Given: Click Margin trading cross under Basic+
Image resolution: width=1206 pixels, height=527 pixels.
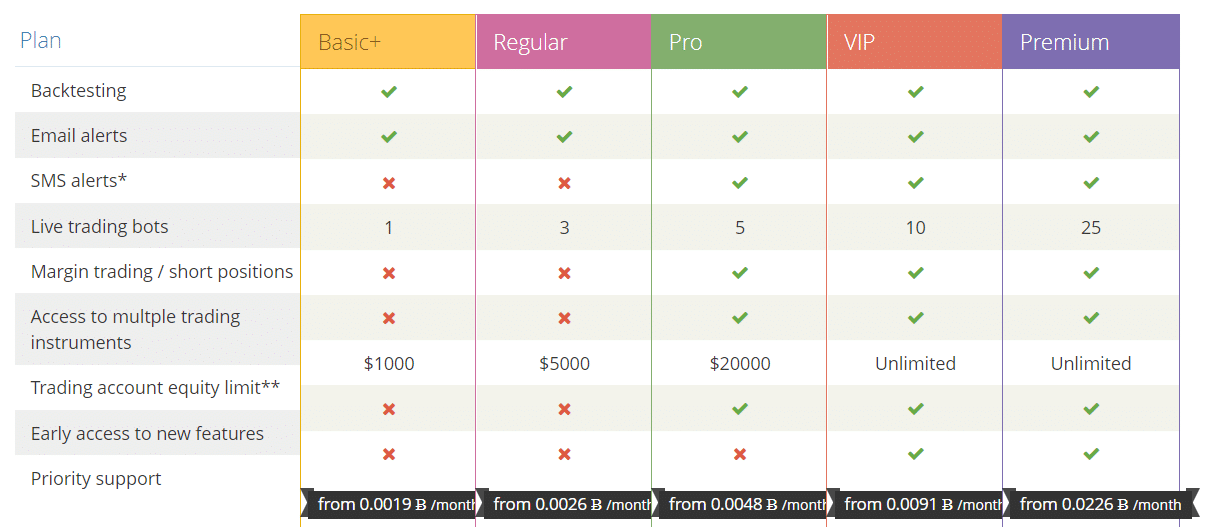Looking at the screenshot, I should (x=389, y=273).
